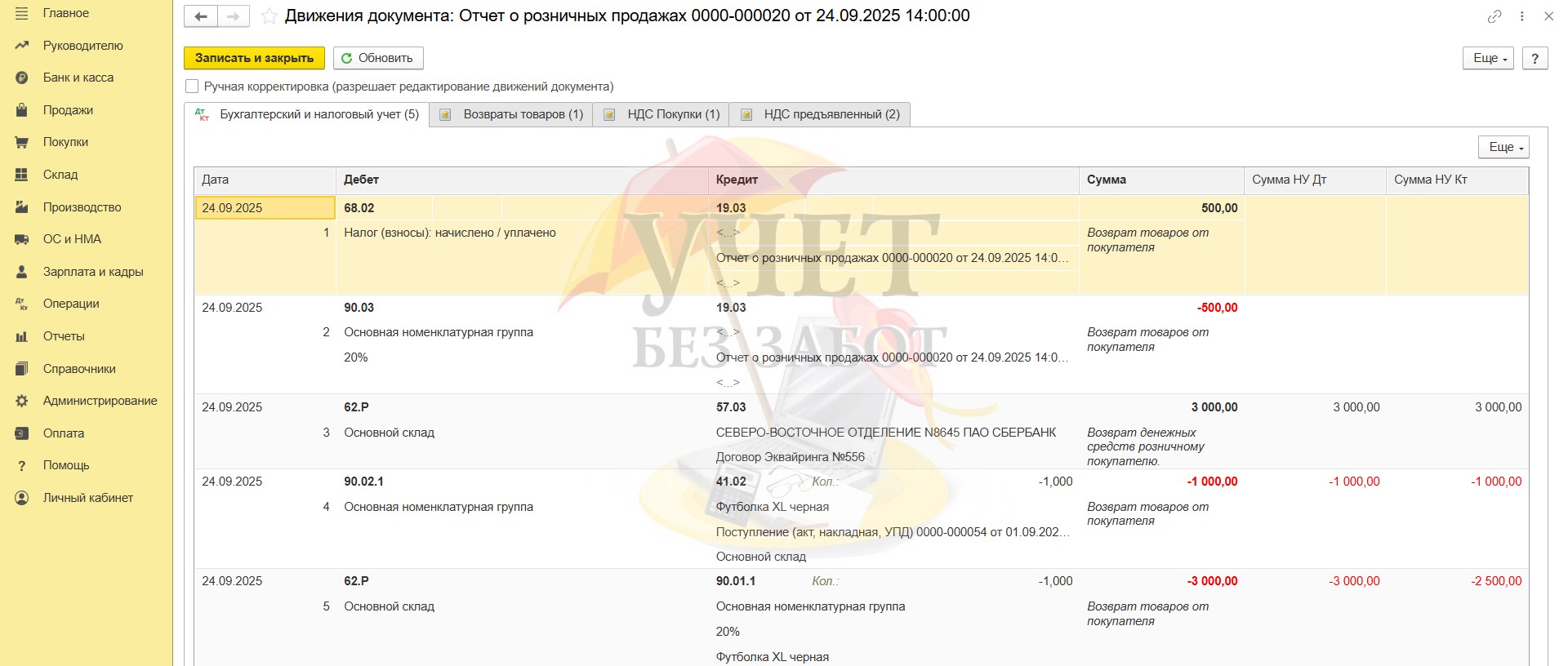Image resolution: width=1568 pixels, height=666 pixels.
Task: Copy link using the chain icon
Action: 1494,16
